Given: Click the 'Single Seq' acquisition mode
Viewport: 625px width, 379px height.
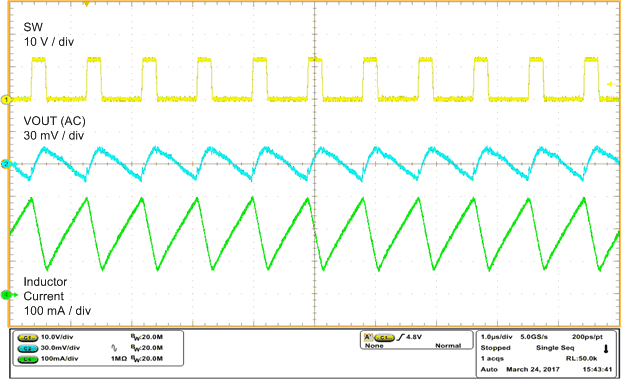Looking at the screenshot, I should pos(555,348).
